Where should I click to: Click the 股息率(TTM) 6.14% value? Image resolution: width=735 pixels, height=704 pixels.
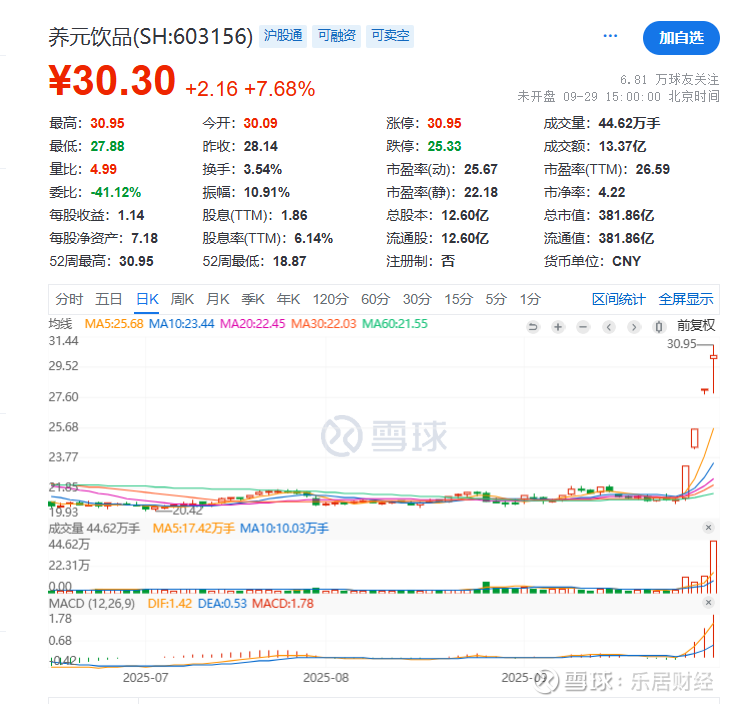(x=313, y=238)
